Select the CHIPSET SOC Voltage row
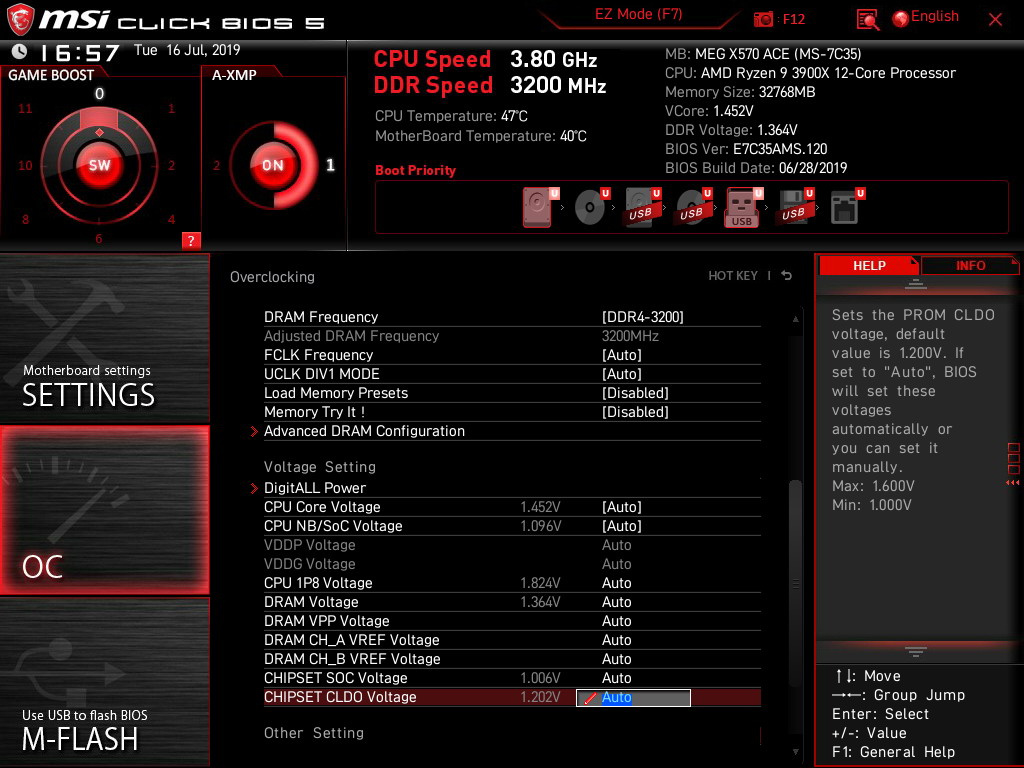Image resolution: width=1024 pixels, height=768 pixels. (512, 677)
